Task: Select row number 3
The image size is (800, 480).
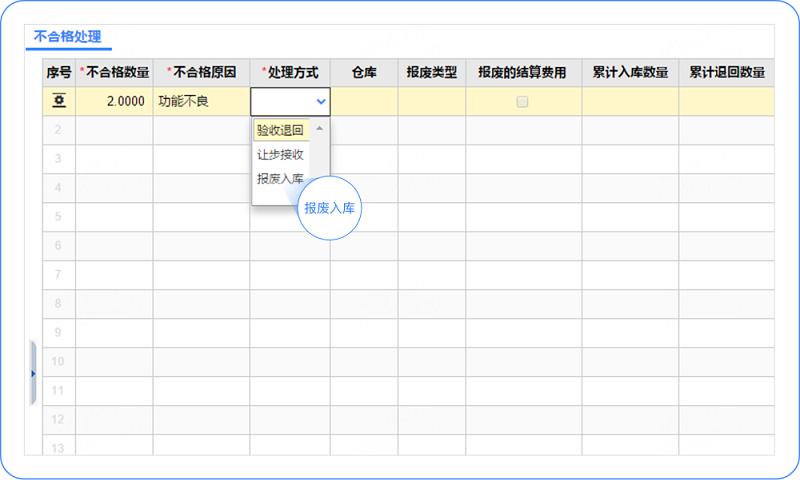Action: [x=58, y=159]
